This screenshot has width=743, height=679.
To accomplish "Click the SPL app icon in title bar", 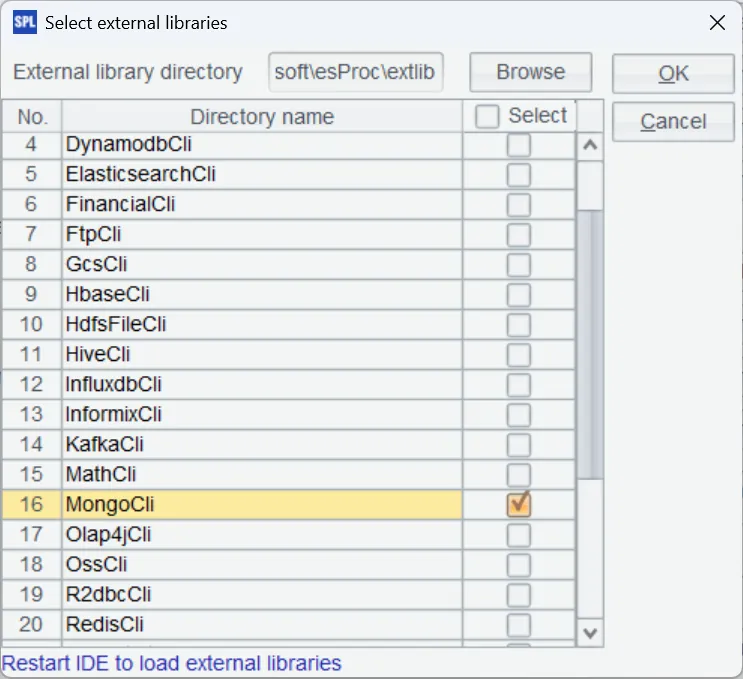I will pyautogui.click(x=24, y=23).
